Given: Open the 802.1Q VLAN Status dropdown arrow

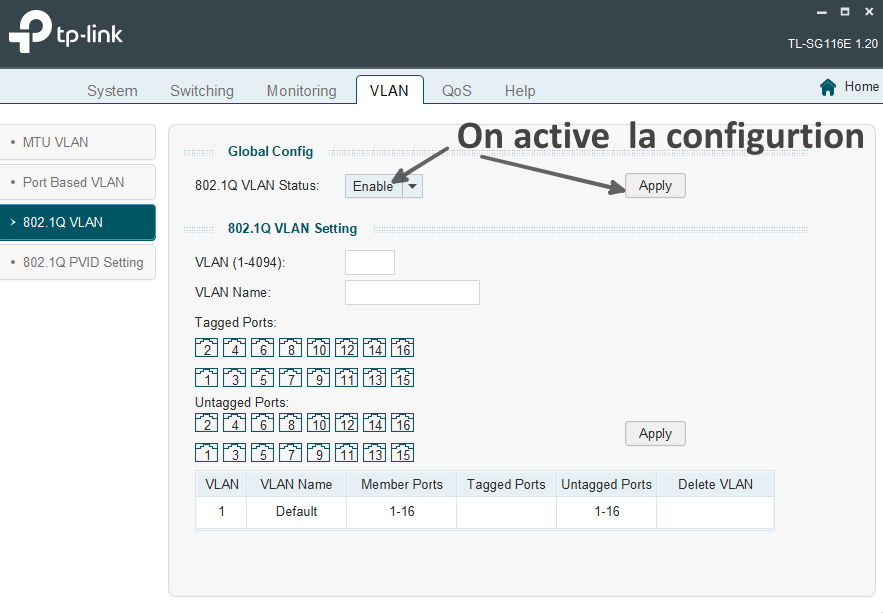Looking at the screenshot, I should pyautogui.click(x=412, y=186).
